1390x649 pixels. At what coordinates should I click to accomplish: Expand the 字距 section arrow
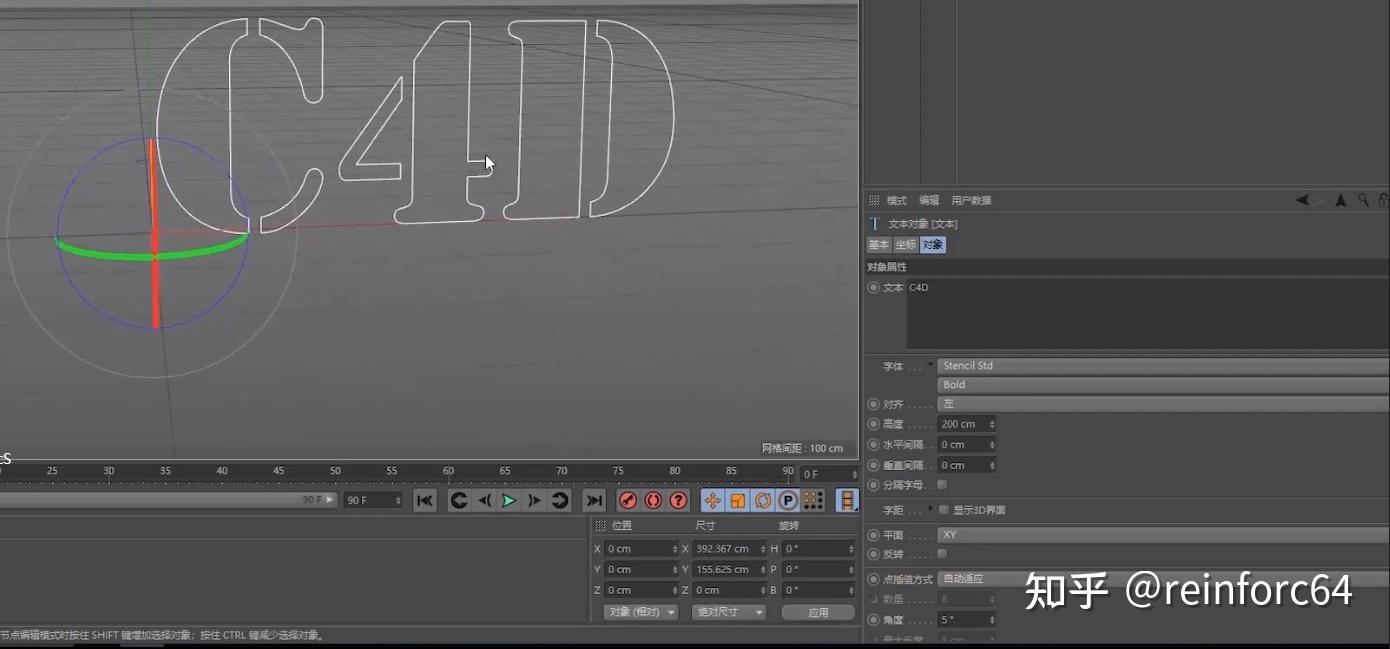[x=931, y=508]
